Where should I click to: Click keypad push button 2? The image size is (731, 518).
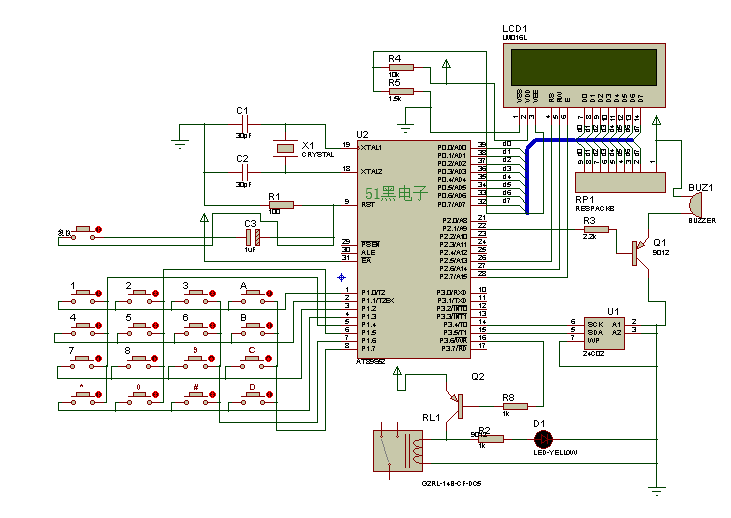point(141,297)
